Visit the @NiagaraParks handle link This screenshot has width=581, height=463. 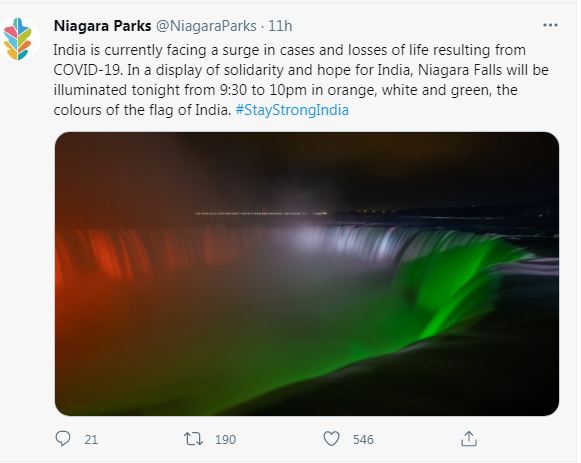pyautogui.click(x=206, y=26)
